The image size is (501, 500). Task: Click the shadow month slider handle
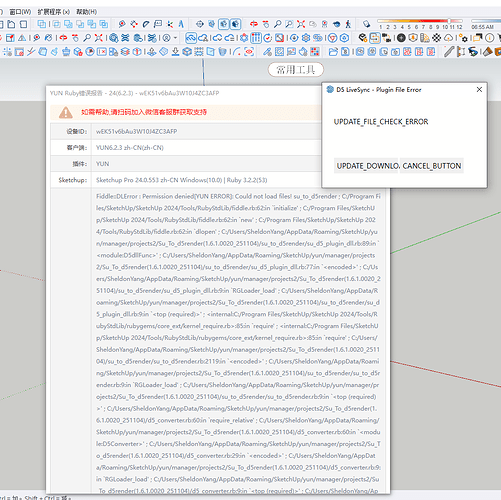[449, 21]
